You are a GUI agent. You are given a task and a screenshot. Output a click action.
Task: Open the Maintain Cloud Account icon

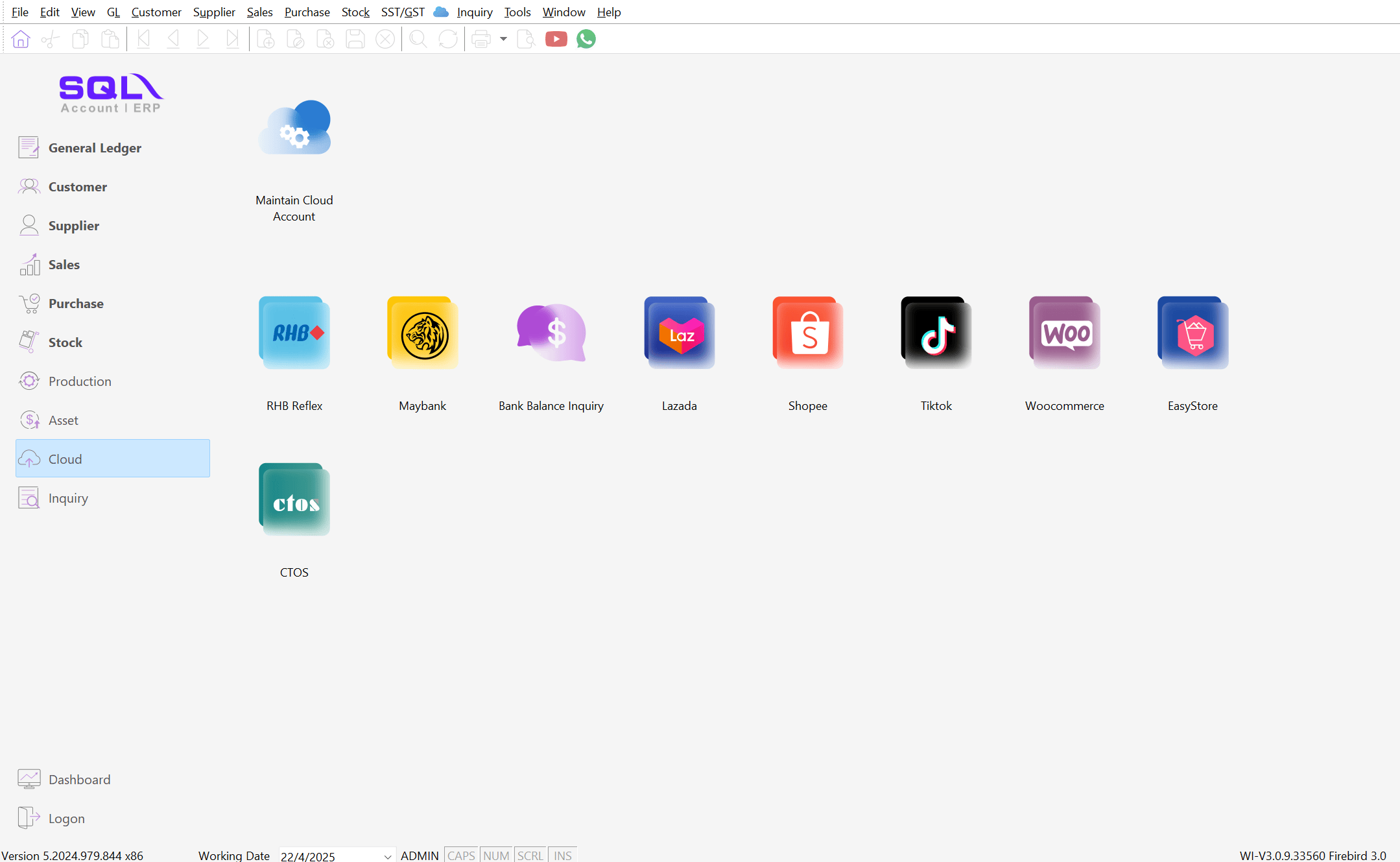(x=294, y=128)
